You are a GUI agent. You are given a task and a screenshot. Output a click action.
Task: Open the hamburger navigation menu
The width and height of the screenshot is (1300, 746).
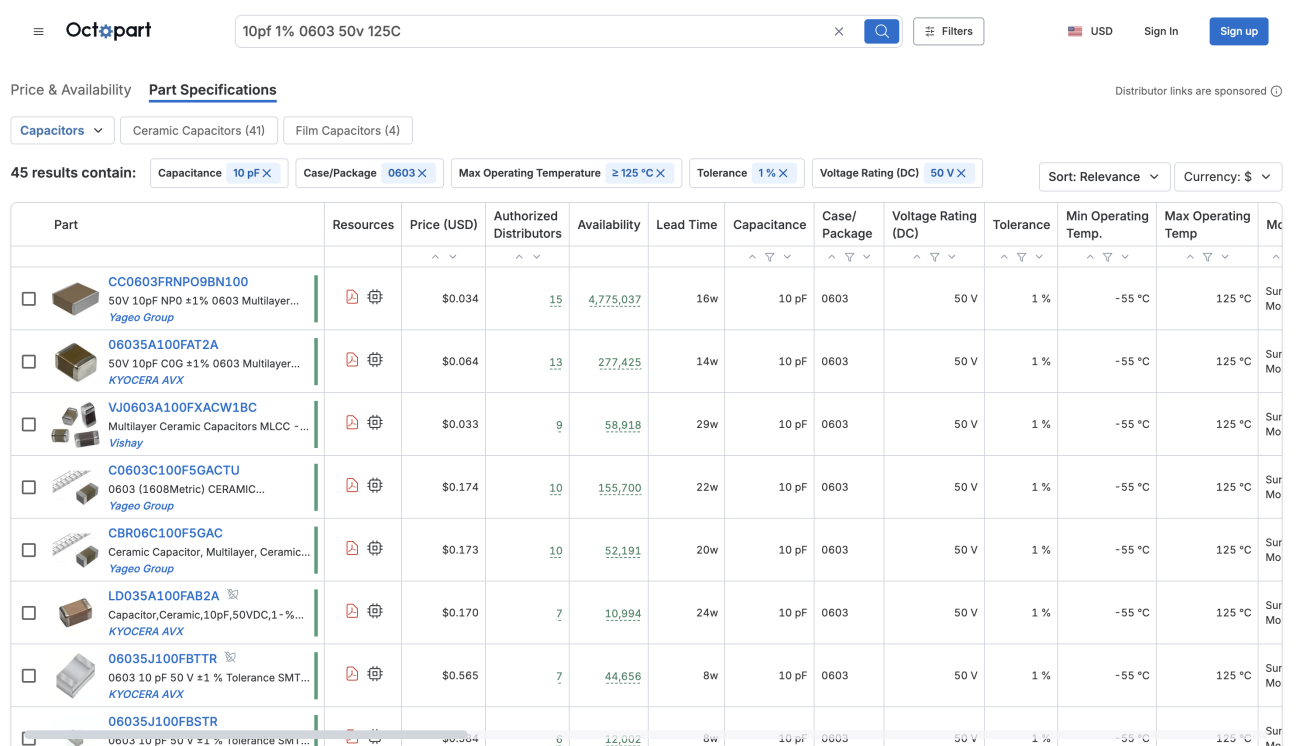(x=38, y=31)
